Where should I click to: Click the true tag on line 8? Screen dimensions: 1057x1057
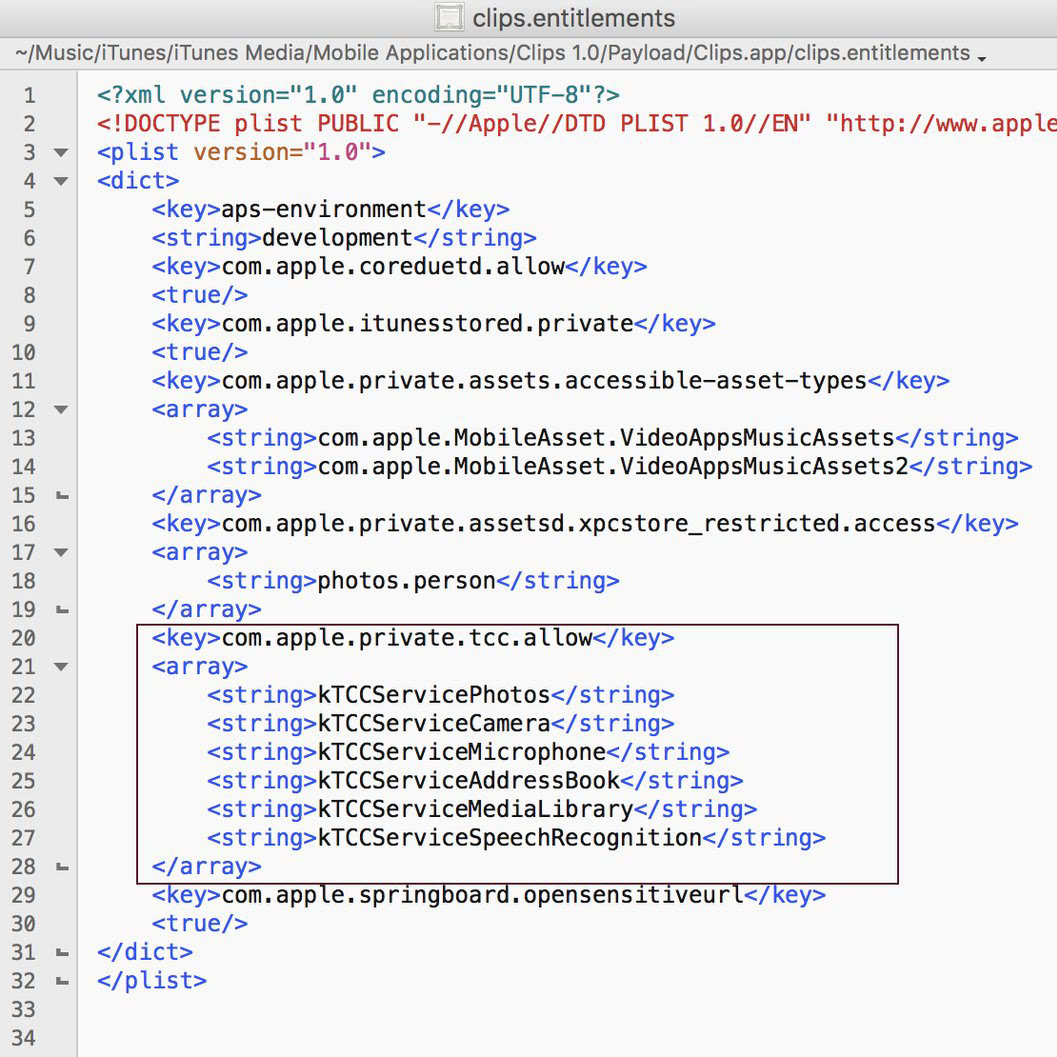200,295
